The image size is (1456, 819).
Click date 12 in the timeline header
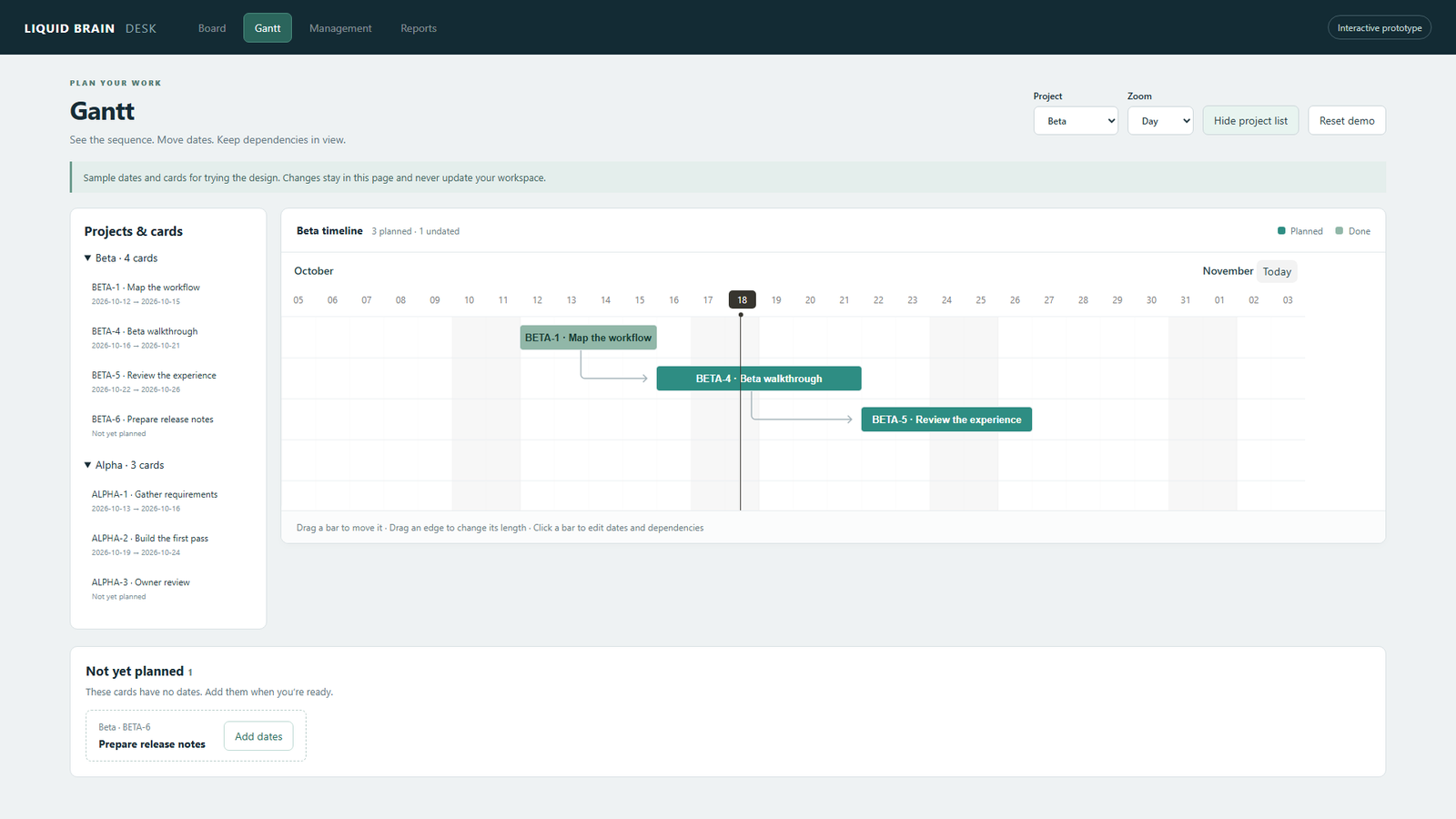click(537, 300)
